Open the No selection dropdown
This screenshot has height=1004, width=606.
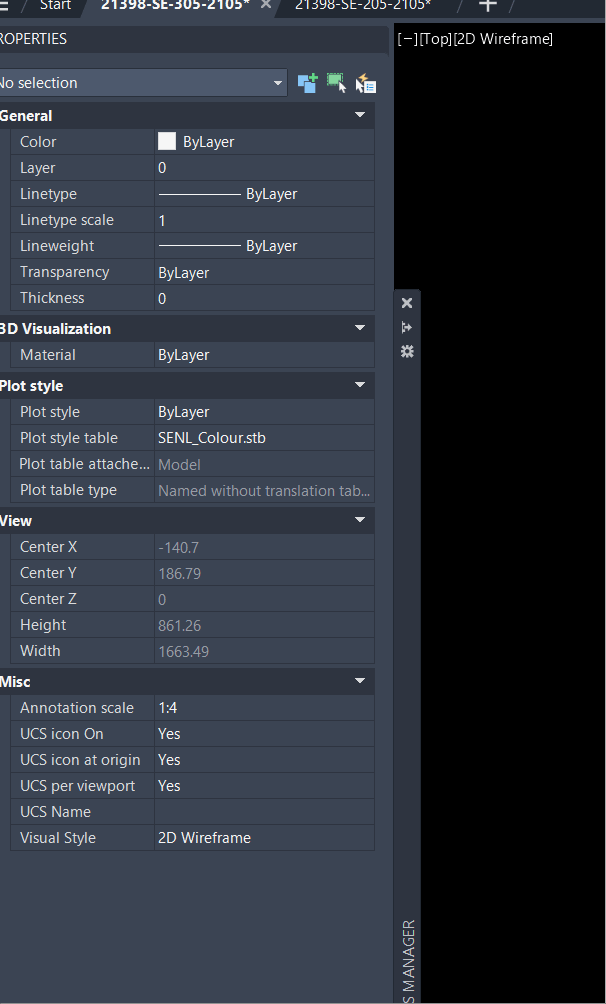[x=279, y=83]
